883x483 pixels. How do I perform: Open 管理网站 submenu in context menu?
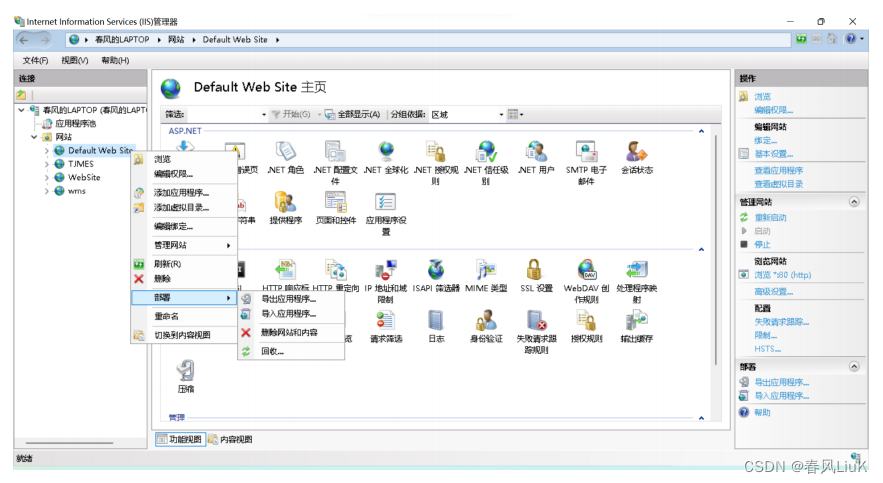pos(184,245)
